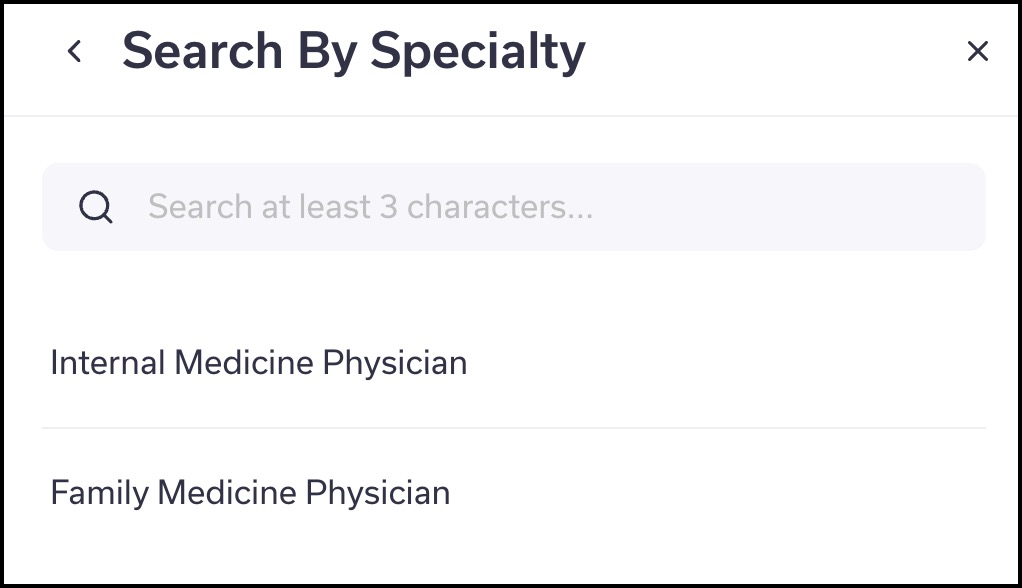The image size is (1022, 588).
Task: Select Family Medicine Physician specialty
Action: tap(514, 493)
